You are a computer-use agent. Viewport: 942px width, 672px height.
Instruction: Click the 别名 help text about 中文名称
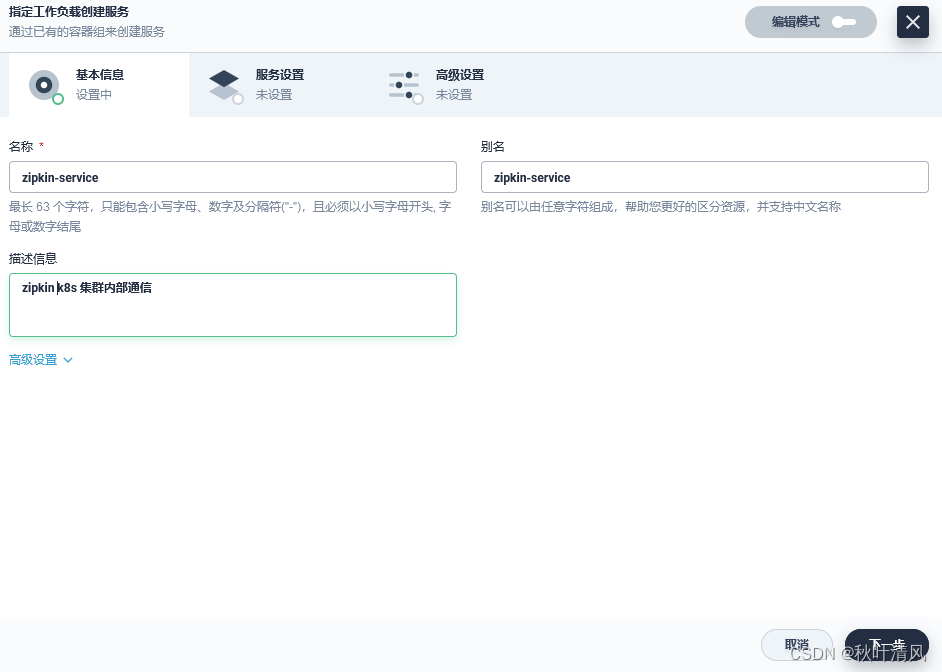pyautogui.click(x=661, y=207)
